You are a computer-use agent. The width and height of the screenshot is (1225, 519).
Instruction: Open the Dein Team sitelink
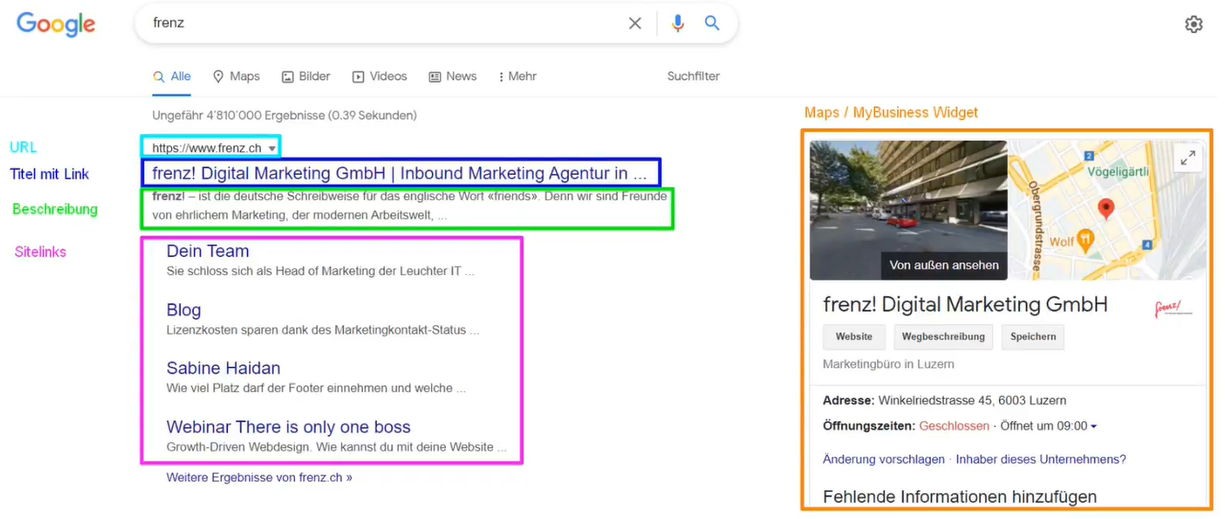pyautogui.click(x=208, y=251)
